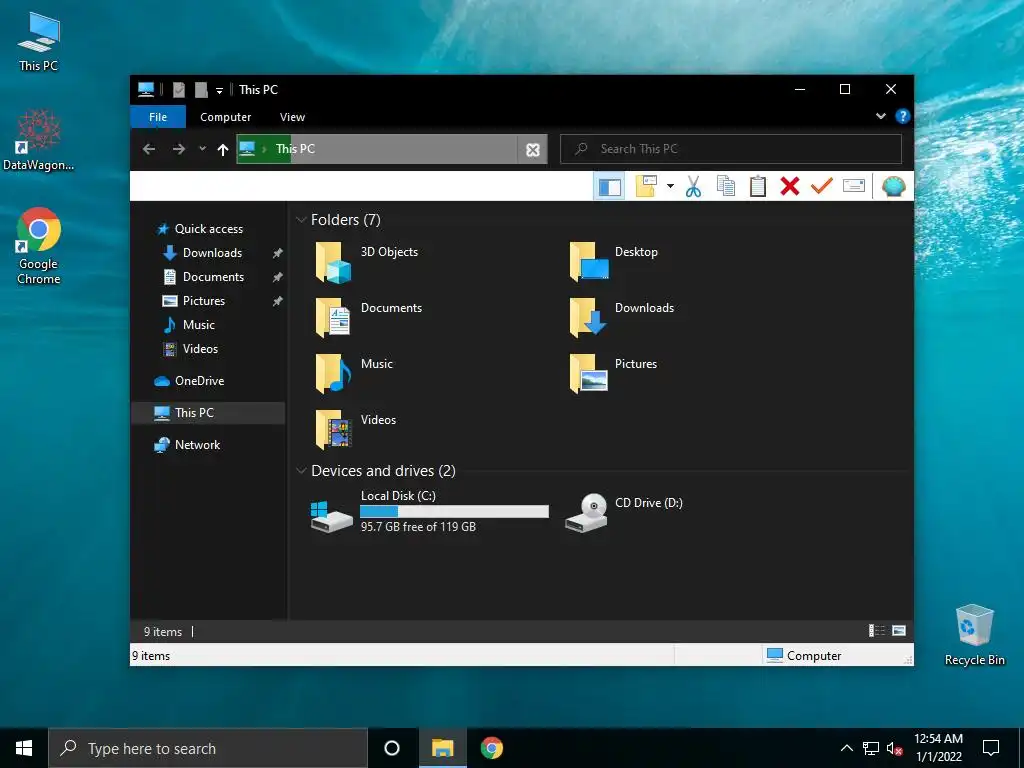Open This PC desktop shortcut
Screen dimensions: 1024x768
coord(39,42)
